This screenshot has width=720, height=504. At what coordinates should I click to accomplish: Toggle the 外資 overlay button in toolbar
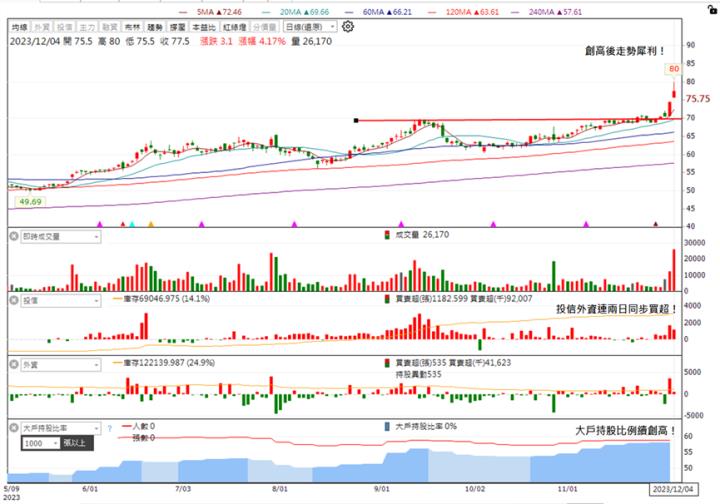[x=42, y=28]
